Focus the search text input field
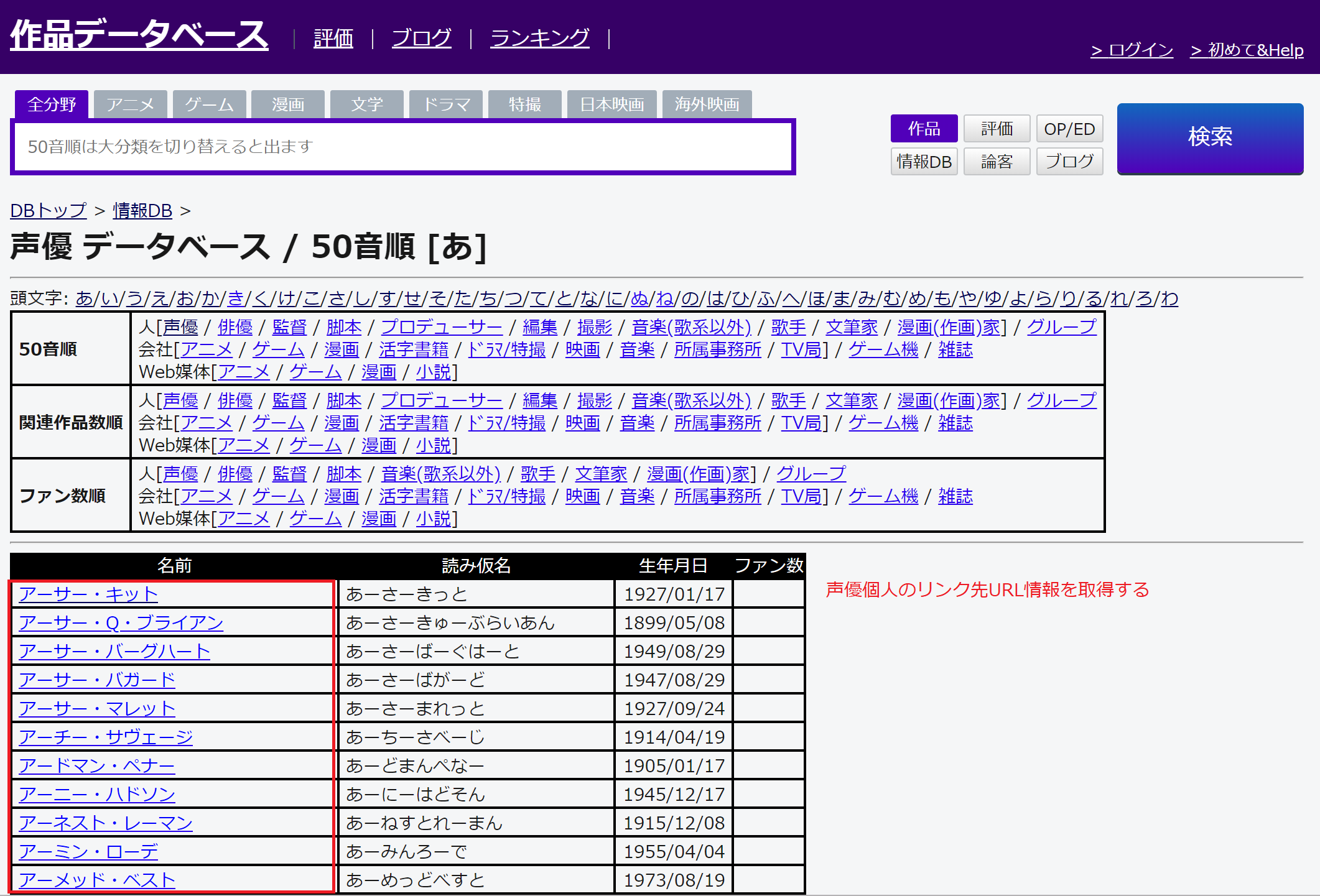 click(x=403, y=147)
